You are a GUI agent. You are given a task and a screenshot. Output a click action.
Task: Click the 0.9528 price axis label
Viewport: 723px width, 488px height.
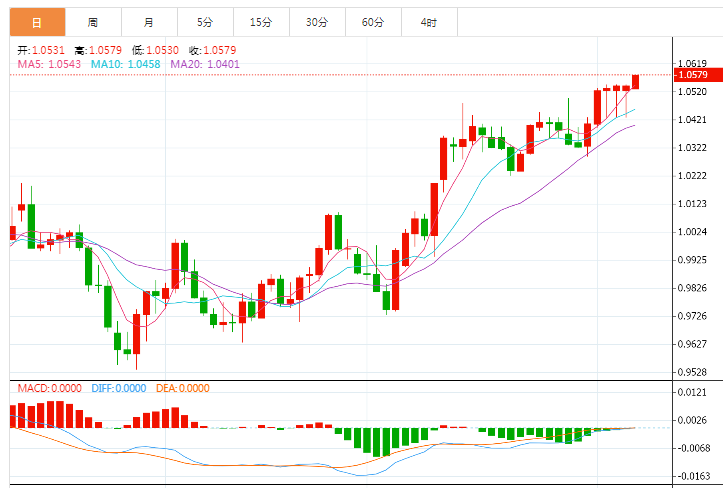click(x=692, y=372)
